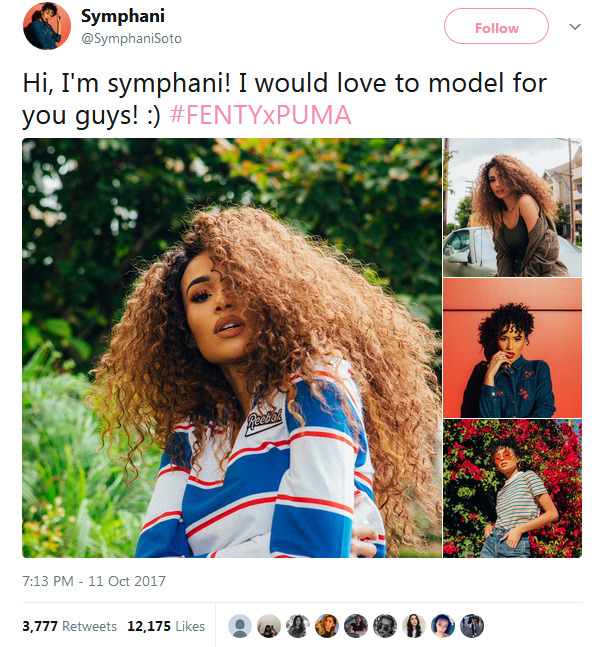Viewport: 602px width, 647px height.
Task: Open the tweet options chevron menu
Action: point(574,27)
